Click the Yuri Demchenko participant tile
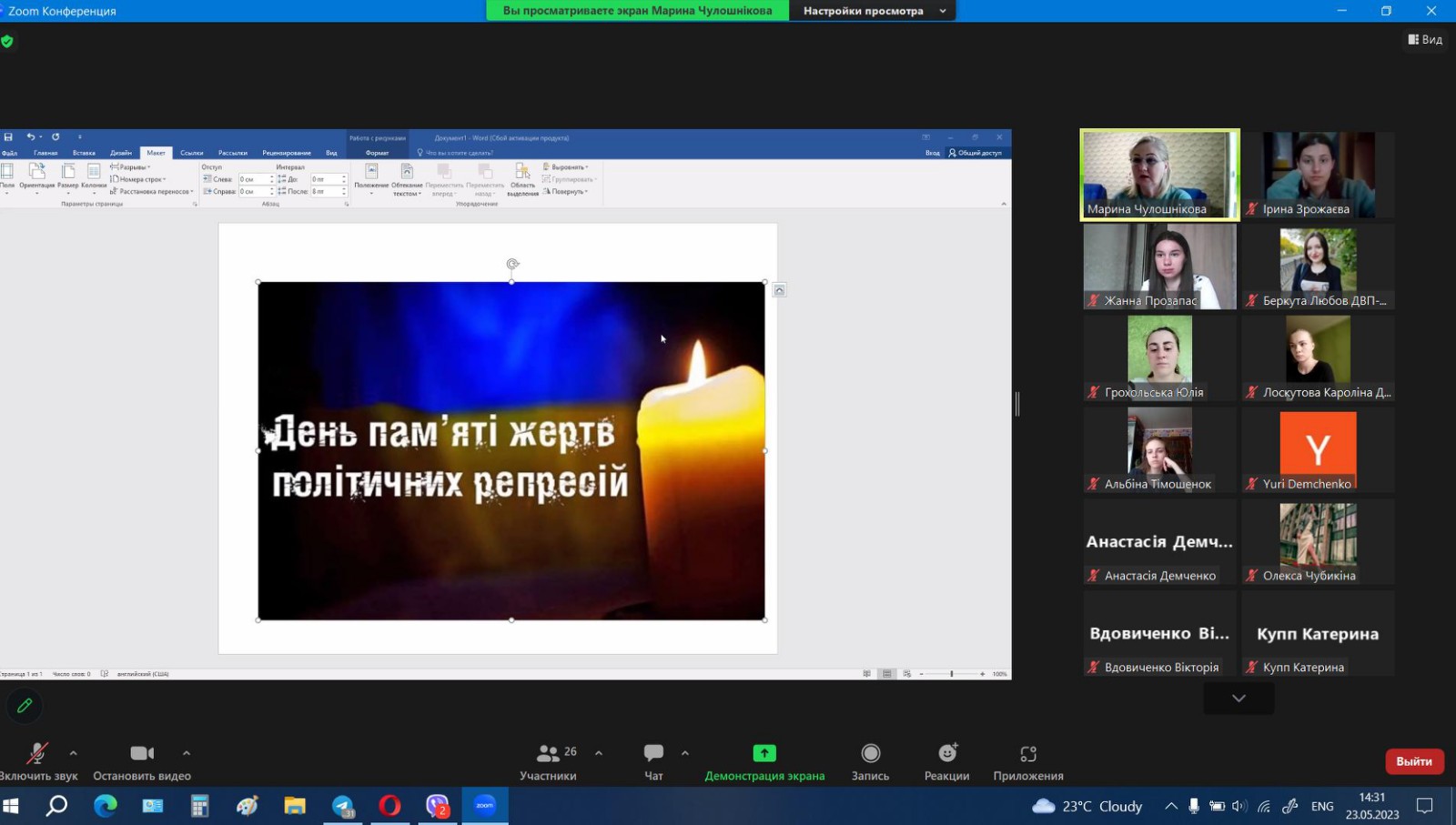1456x825 pixels. [1318, 449]
